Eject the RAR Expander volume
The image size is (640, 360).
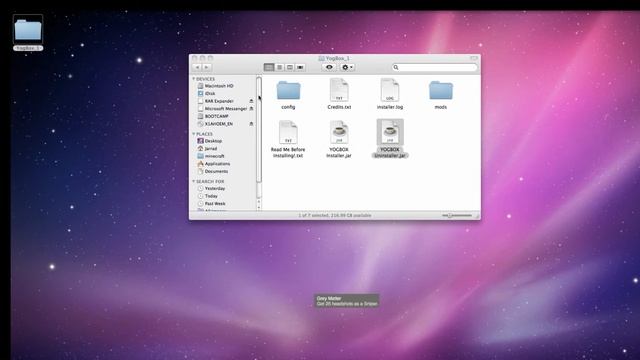(x=251, y=101)
